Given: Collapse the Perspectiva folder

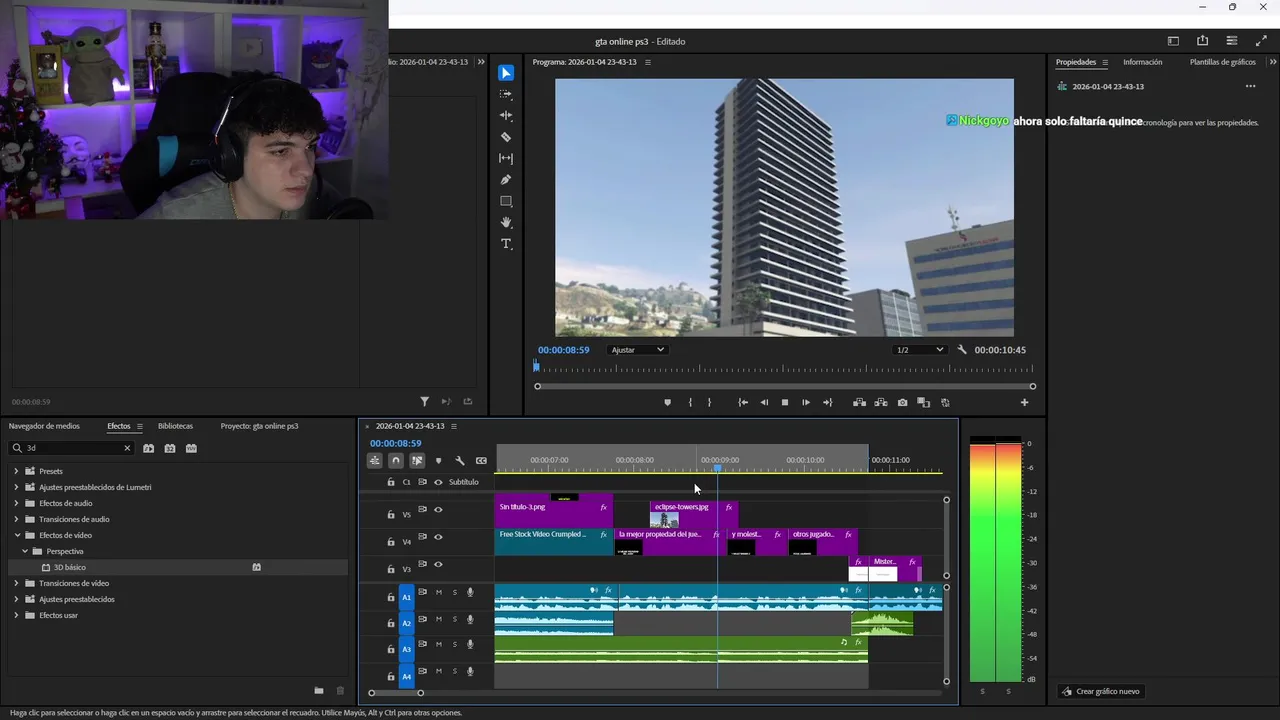Looking at the screenshot, I should (24, 551).
